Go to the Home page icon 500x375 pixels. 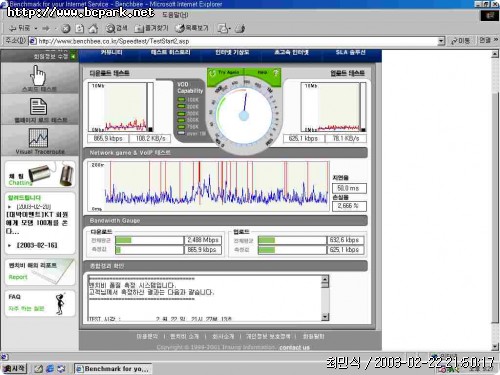point(93,29)
